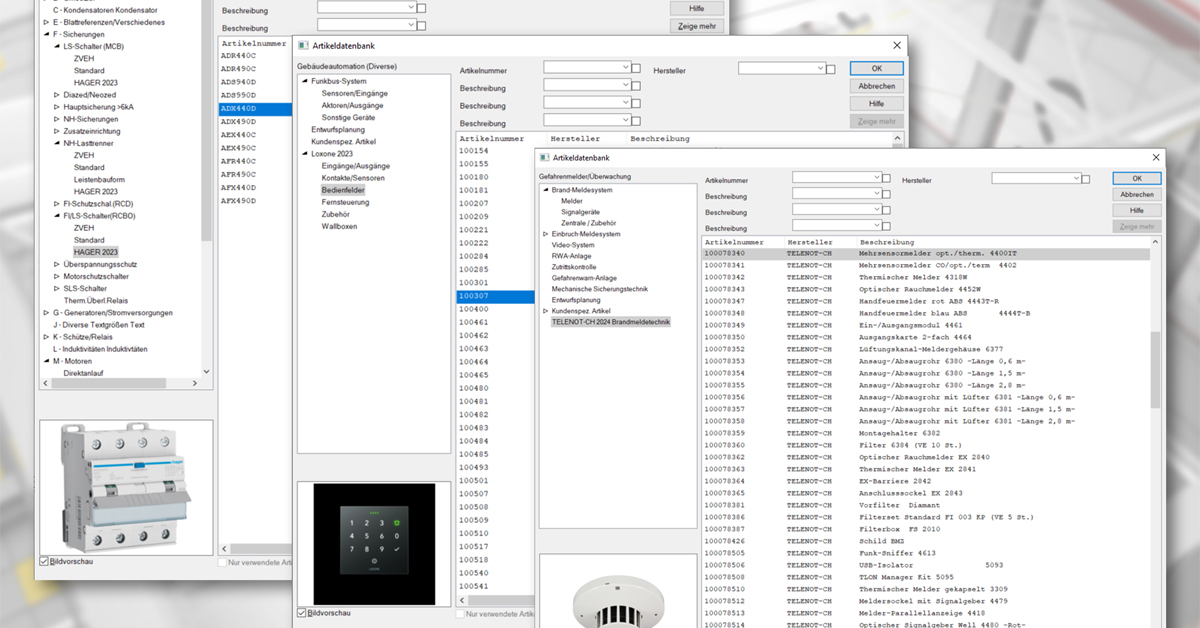Open the Hersteller dropdown in Gebäudeautomation window
Image resolution: width=1200 pixels, height=628 pixels.
click(819, 67)
